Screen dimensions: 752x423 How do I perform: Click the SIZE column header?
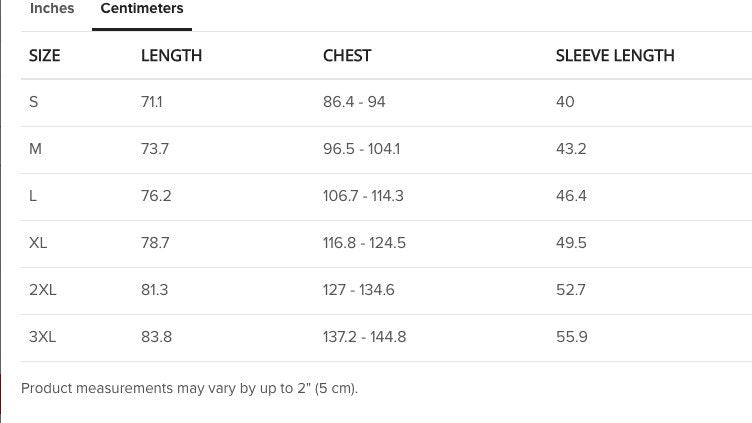click(x=45, y=56)
